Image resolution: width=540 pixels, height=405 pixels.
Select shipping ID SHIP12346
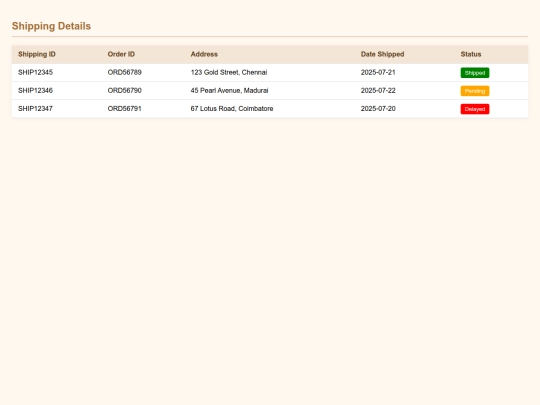(35, 91)
